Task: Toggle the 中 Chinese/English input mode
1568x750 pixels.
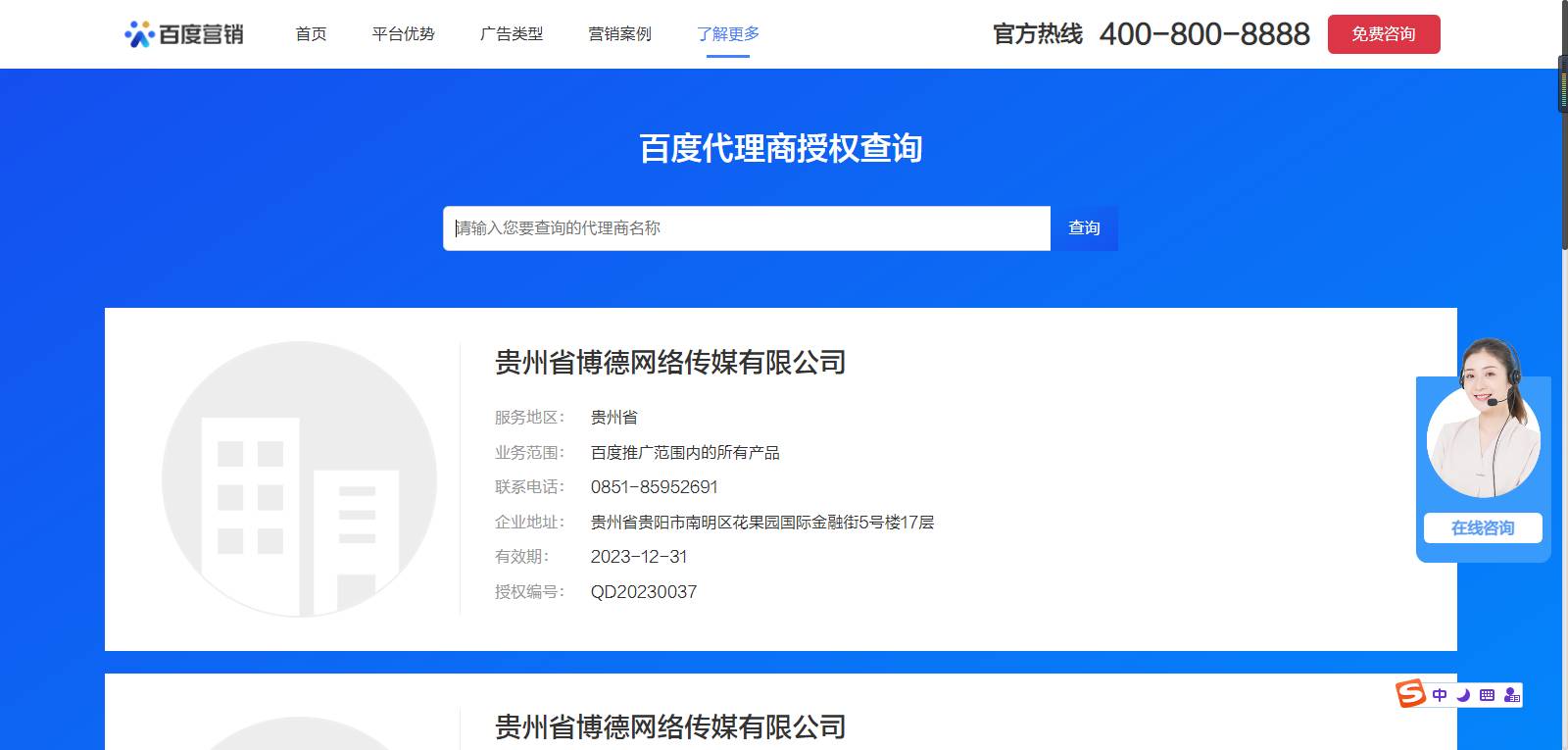Action: 1439,695
